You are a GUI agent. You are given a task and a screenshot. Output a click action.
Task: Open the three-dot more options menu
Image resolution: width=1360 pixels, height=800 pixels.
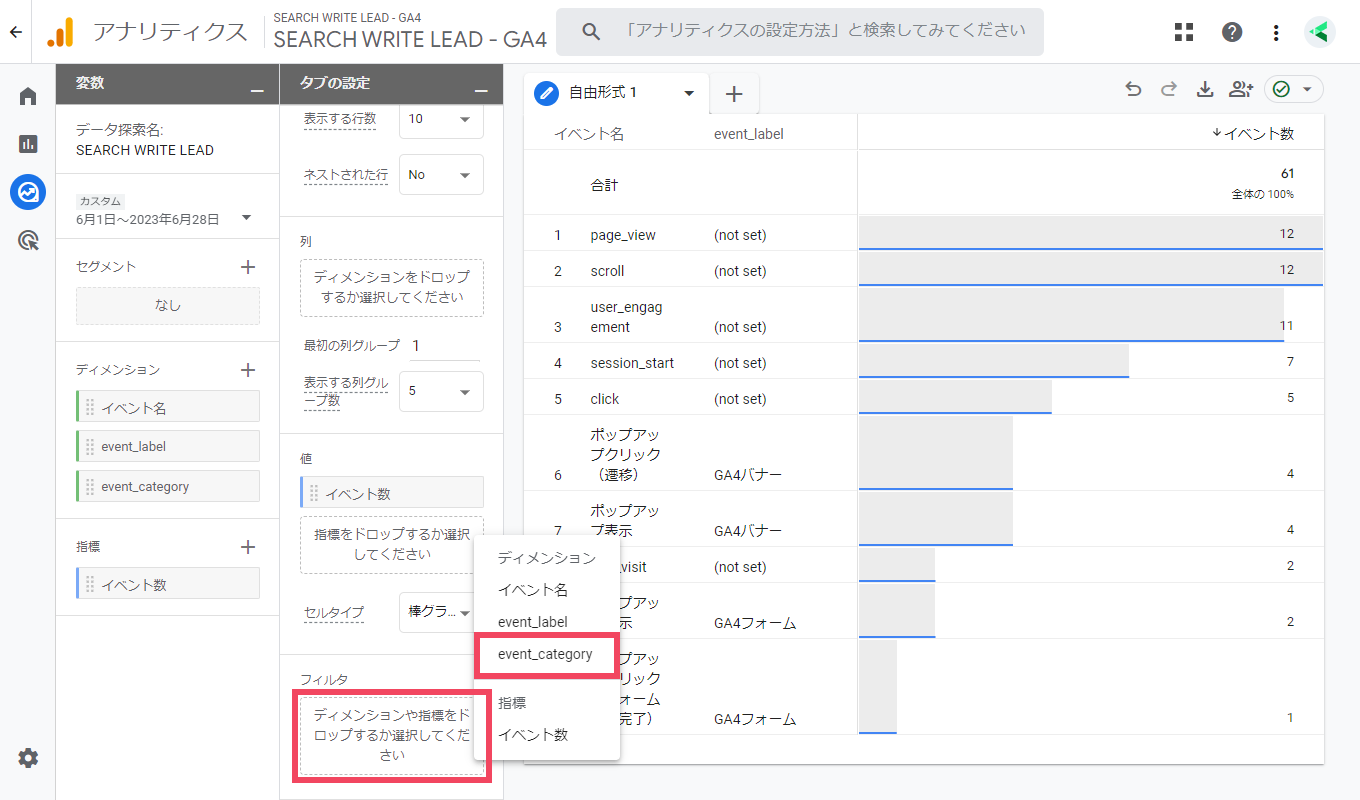(x=1276, y=32)
